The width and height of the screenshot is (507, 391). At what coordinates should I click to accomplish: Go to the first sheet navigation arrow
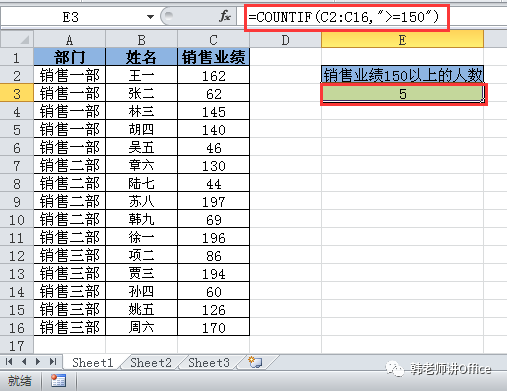pyautogui.click(x=9, y=362)
